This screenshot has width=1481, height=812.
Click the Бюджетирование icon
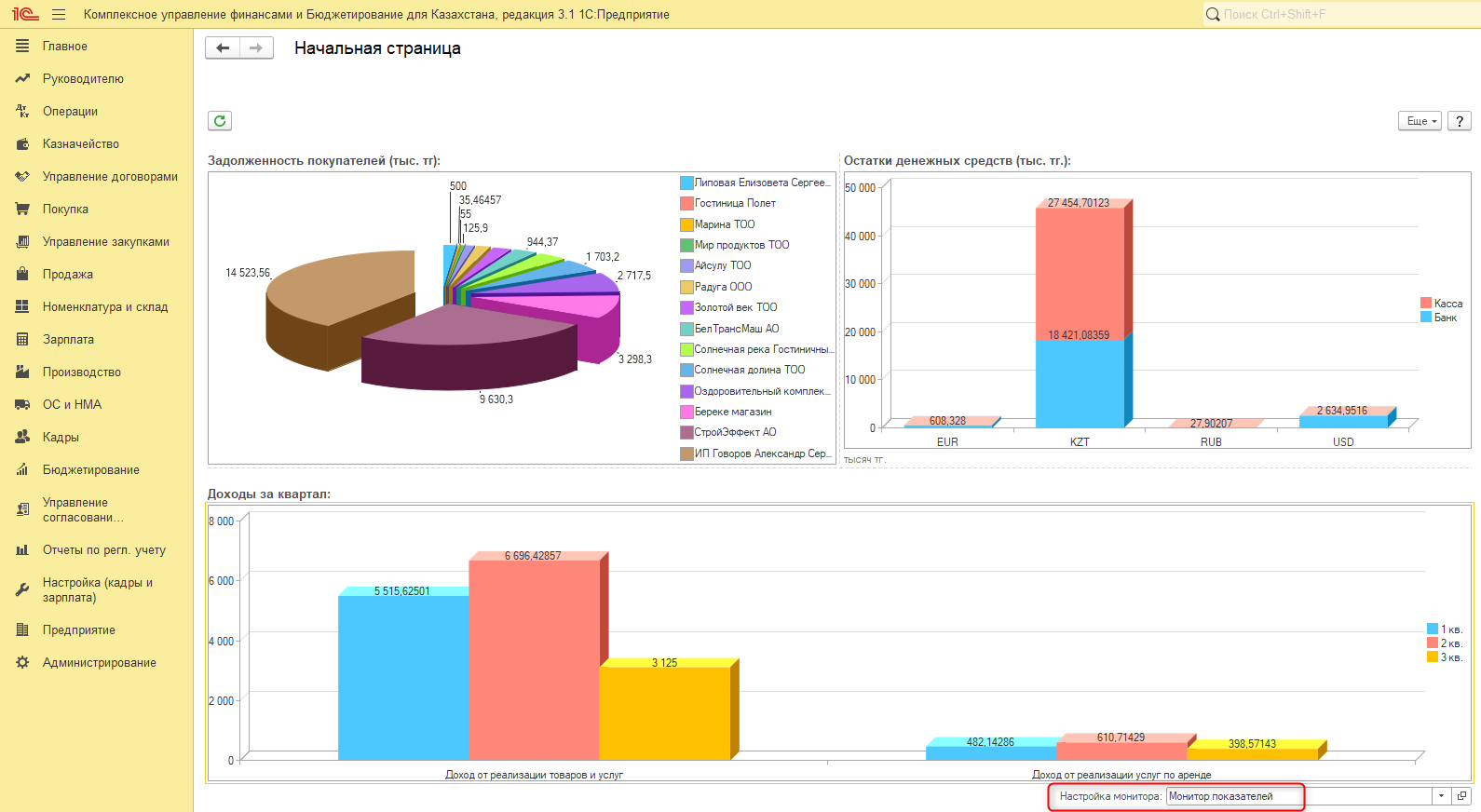pos(22,469)
